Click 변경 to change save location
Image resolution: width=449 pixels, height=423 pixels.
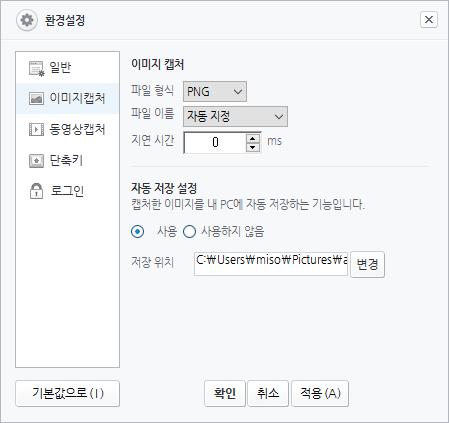367,265
